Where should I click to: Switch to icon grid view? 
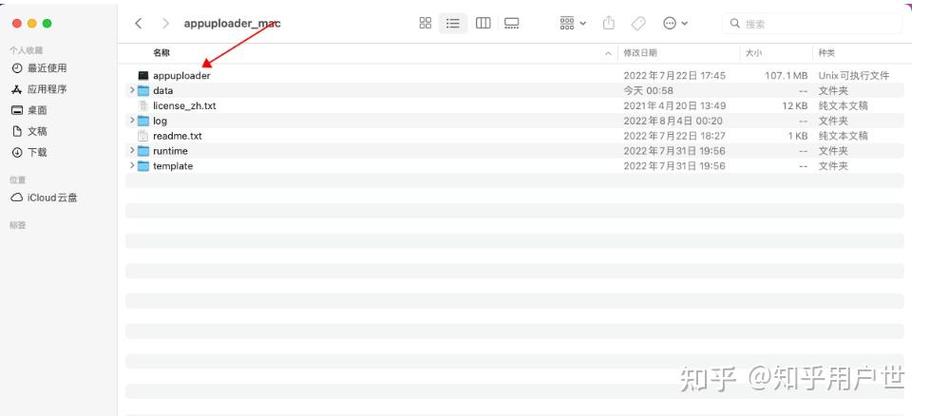(x=425, y=23)
